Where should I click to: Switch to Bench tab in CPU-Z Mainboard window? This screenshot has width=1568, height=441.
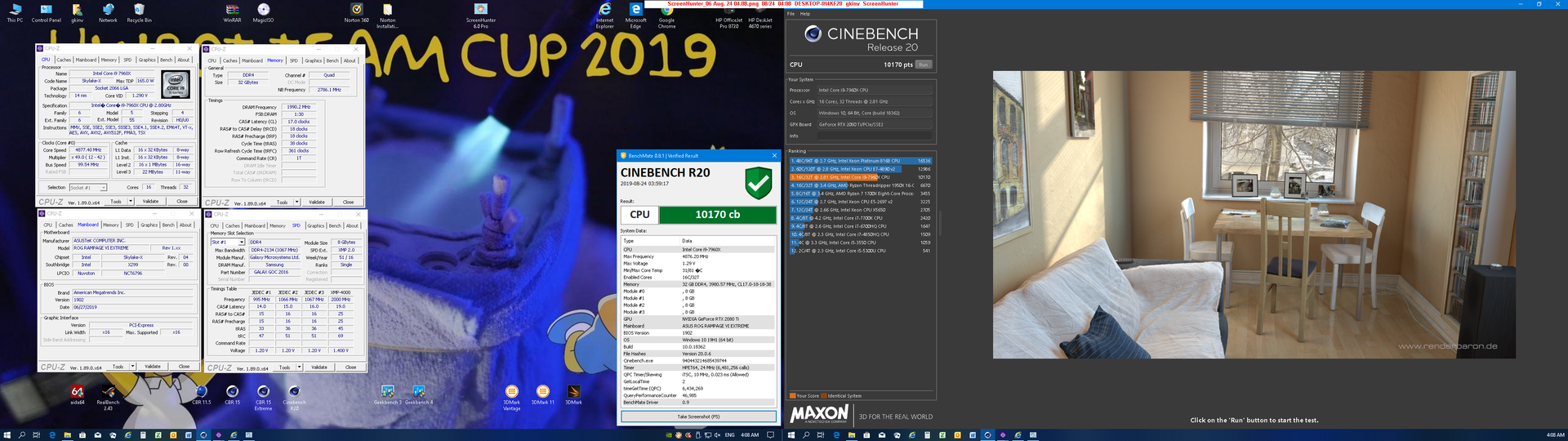[x=168, y=225]
